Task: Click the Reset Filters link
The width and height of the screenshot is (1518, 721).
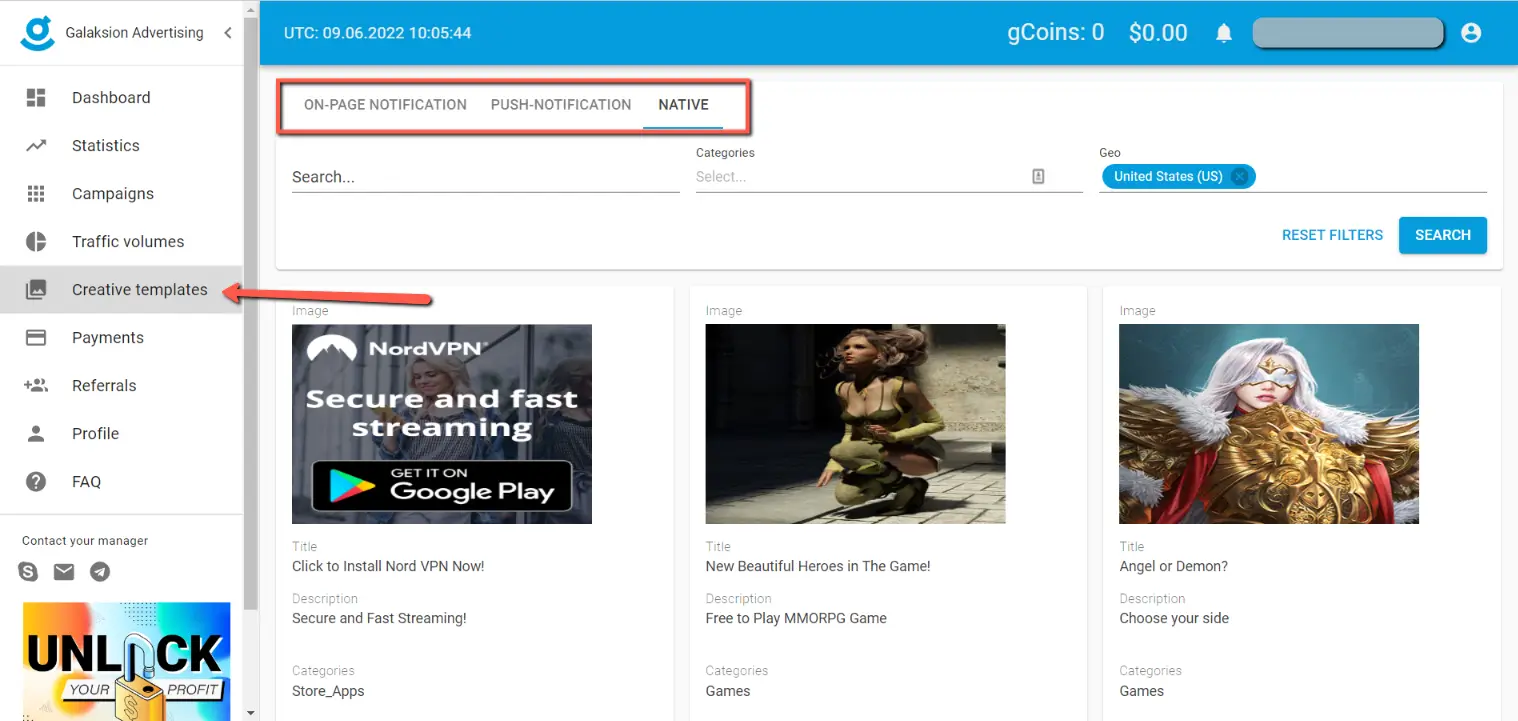Action: tap(1332, 235)
